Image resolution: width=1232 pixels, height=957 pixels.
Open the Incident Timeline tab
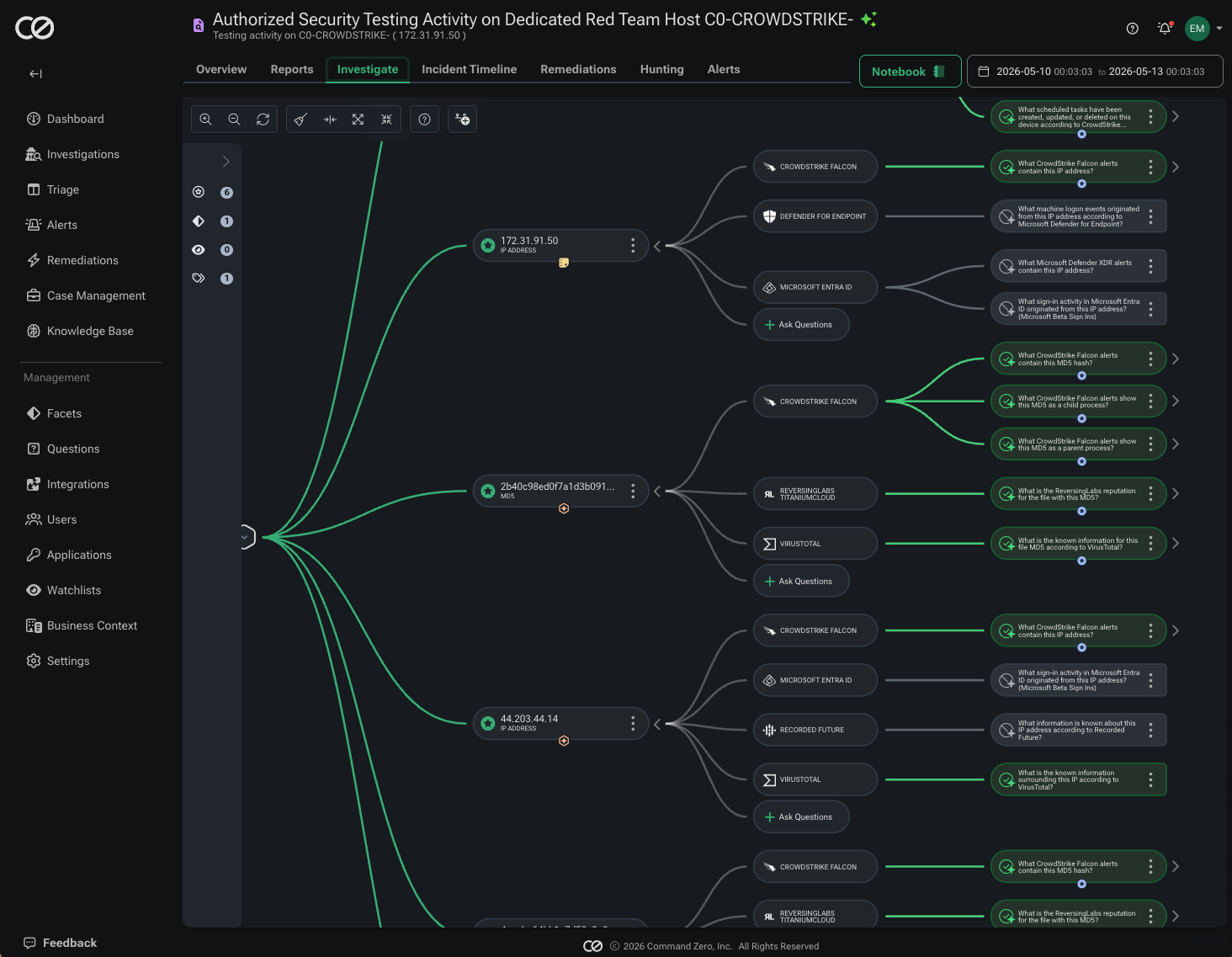(x=470, y=70)
